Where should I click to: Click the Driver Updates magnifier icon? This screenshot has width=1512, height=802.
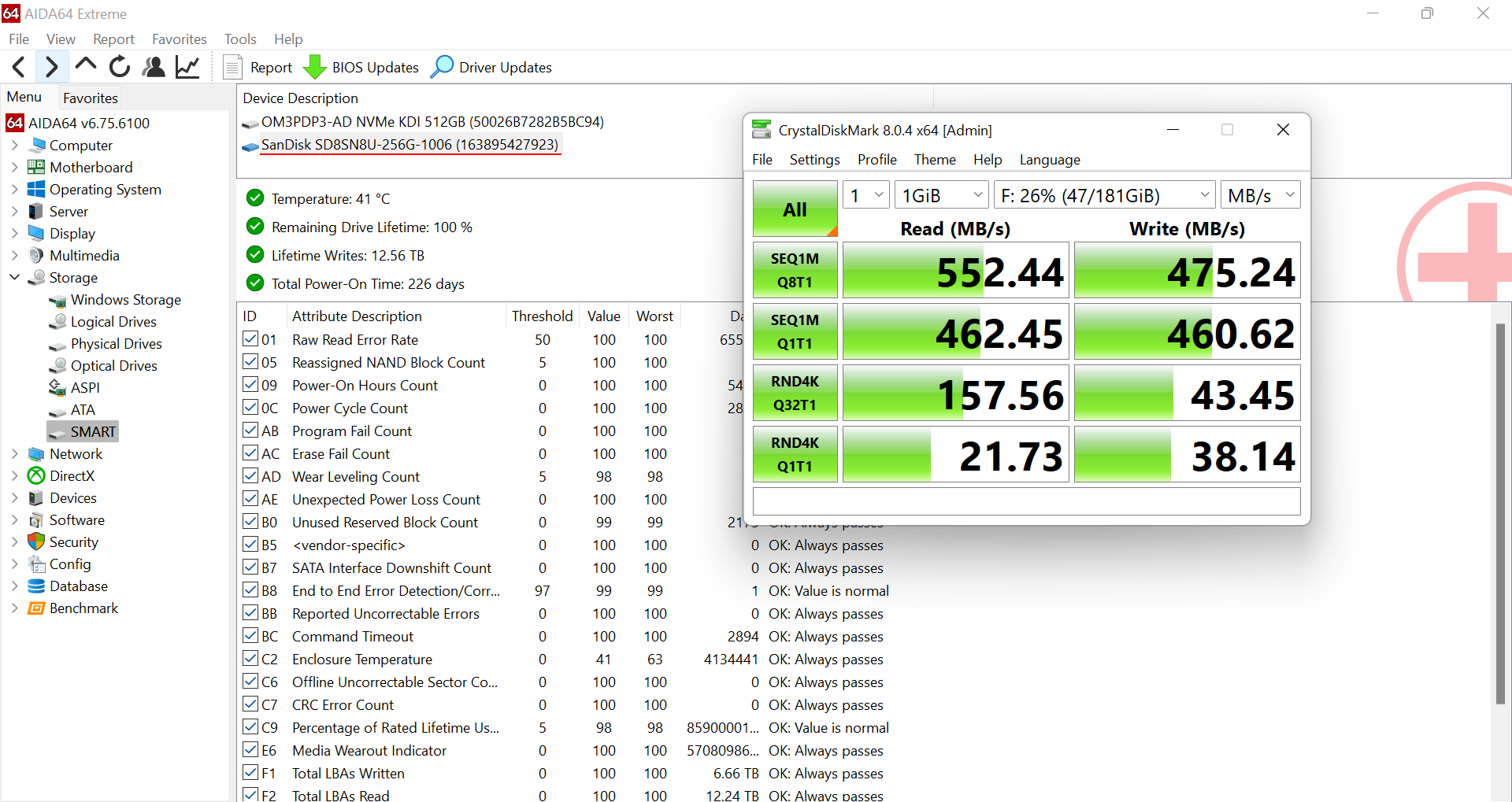pos(443,67)
